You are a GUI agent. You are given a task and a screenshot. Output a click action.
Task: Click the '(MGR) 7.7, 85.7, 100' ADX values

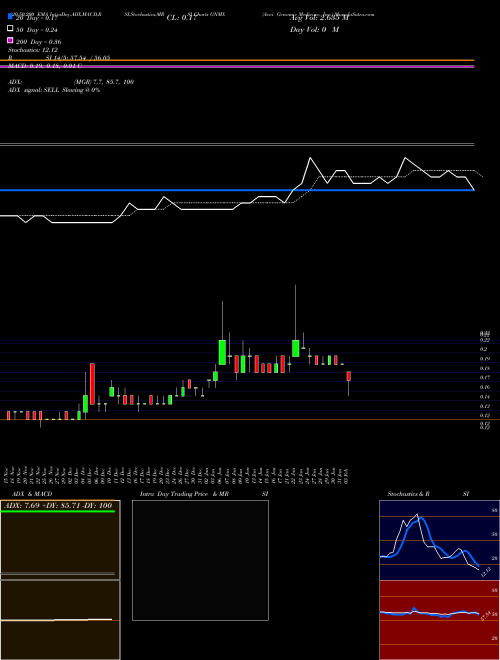coord(104,82)
